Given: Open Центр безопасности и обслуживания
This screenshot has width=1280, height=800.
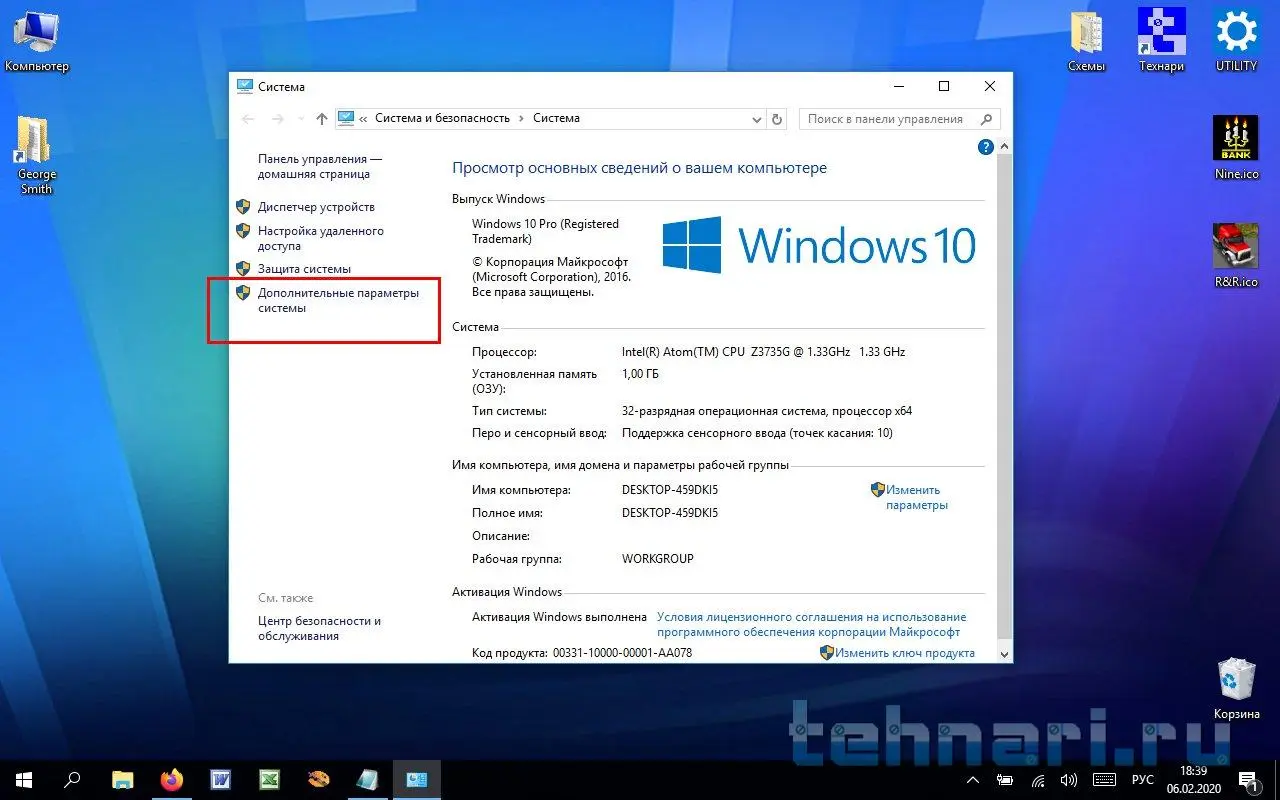Looking at the screenshot, I should (319, 628).
